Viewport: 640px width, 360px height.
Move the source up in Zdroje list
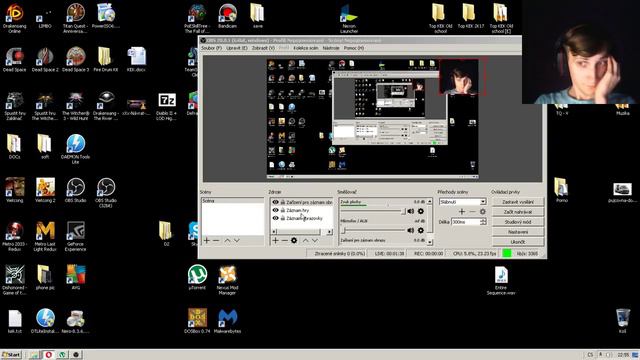pyautogui.click(x=305, y=241)
